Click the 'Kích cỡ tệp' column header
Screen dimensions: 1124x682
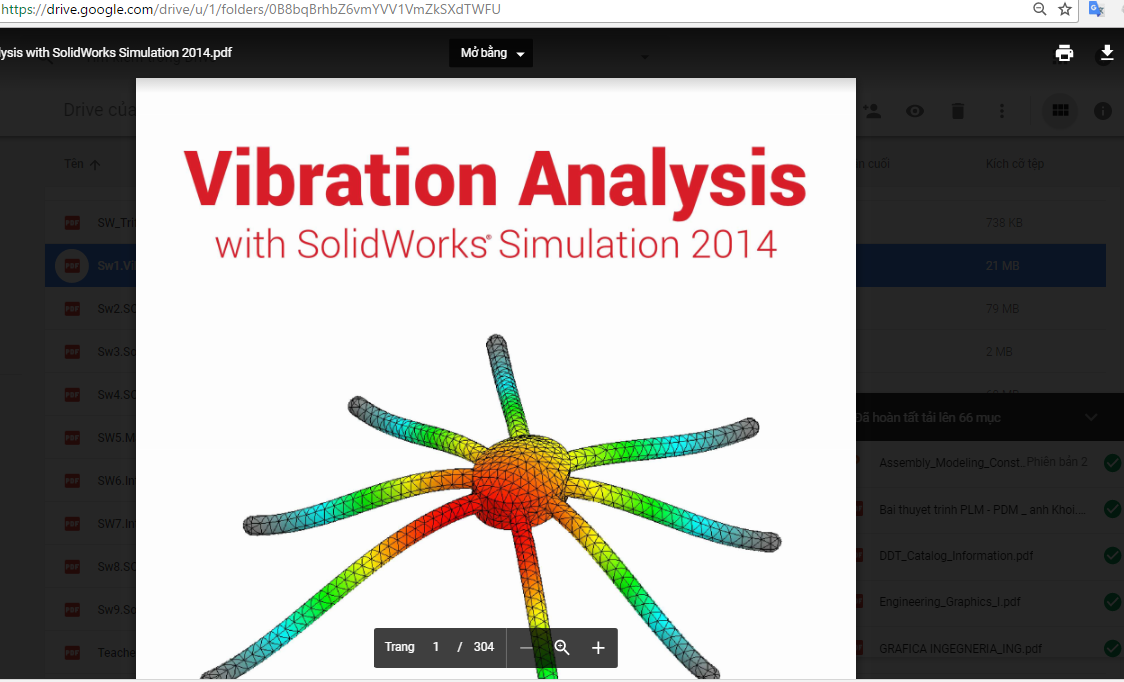click(1014, 164)
